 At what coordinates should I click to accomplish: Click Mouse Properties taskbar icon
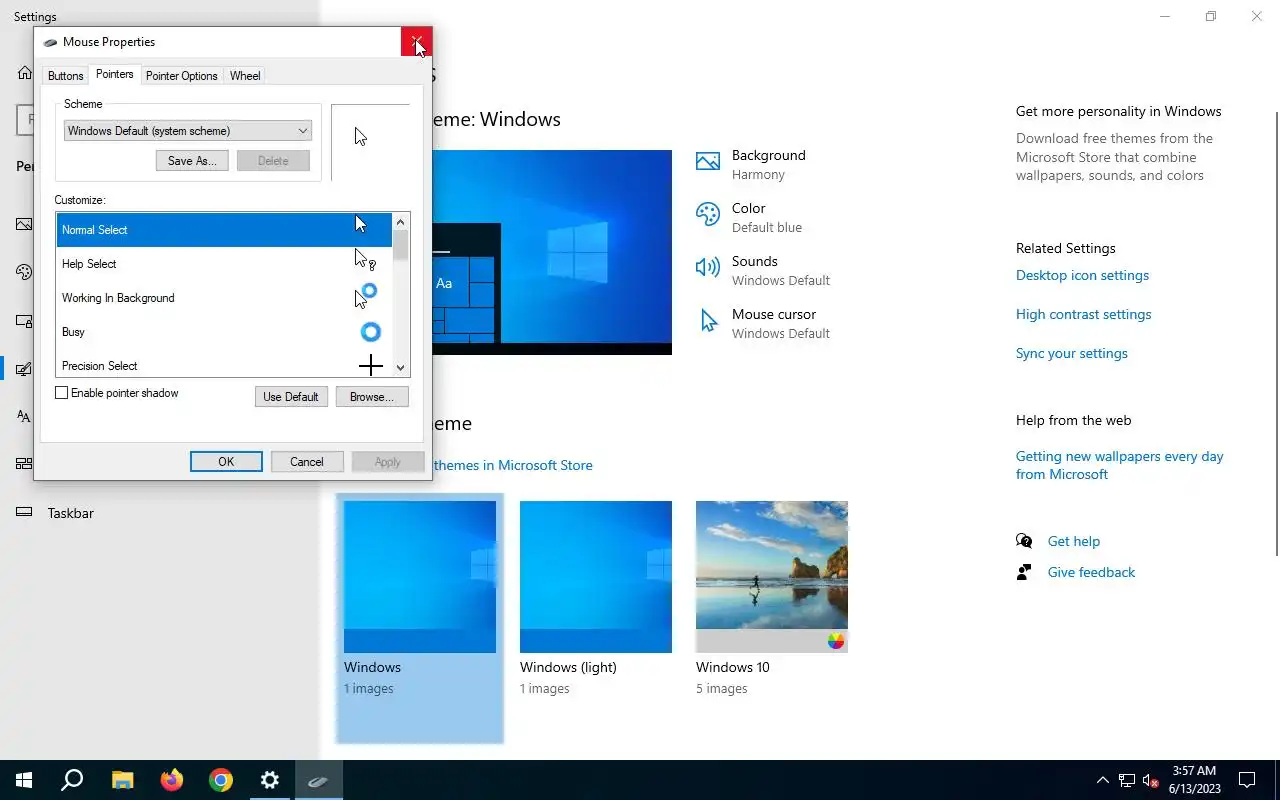coord(318,780)
